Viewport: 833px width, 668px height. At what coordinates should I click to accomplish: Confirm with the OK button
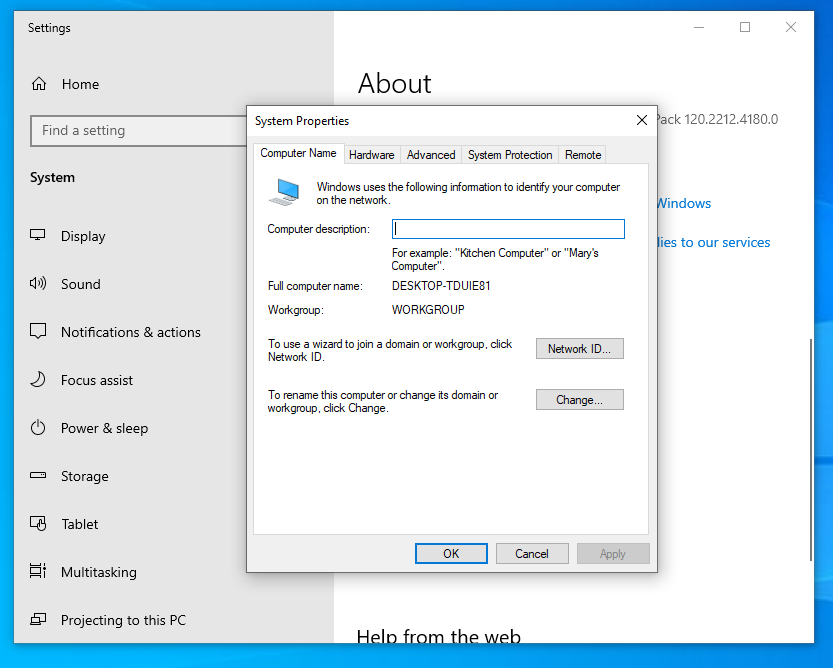[x=451, y=554]
